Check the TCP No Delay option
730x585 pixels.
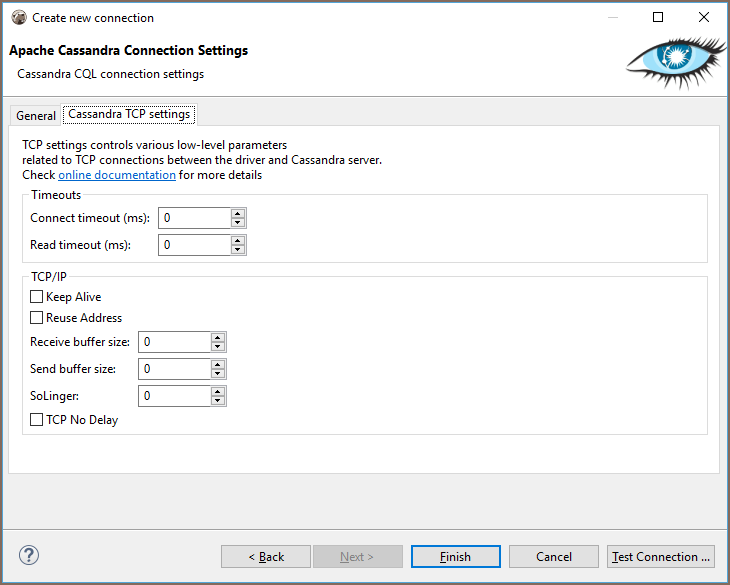(x=37, y=420)
